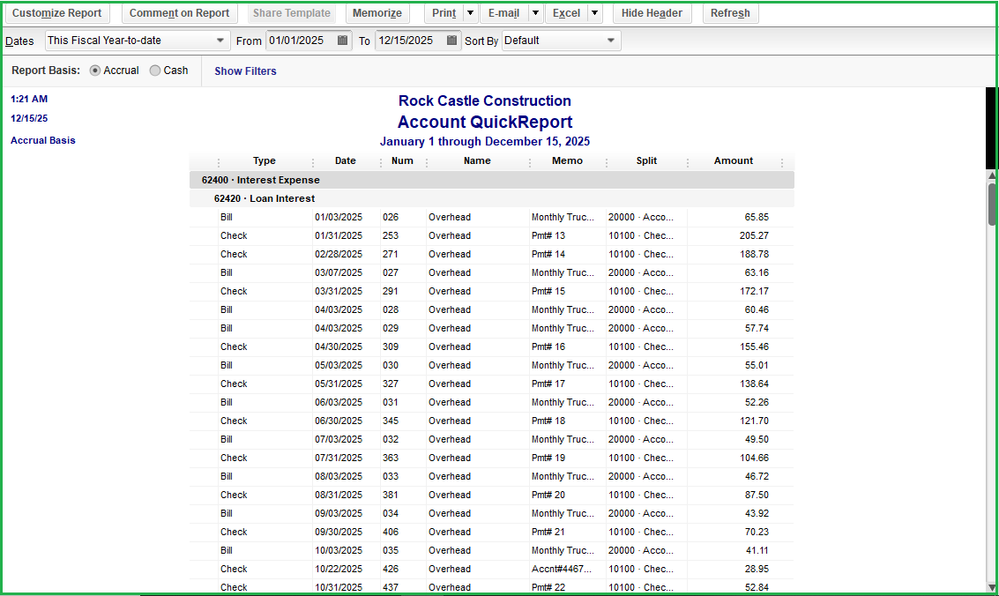
Task: Click the Excel button
Action: (566, 13)
